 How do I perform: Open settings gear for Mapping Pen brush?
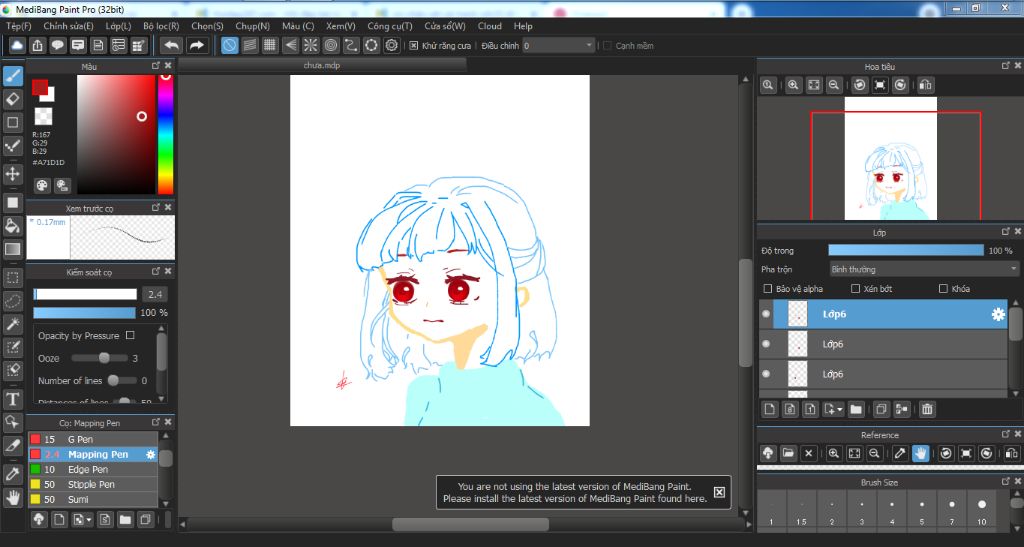tap(151, 454)
